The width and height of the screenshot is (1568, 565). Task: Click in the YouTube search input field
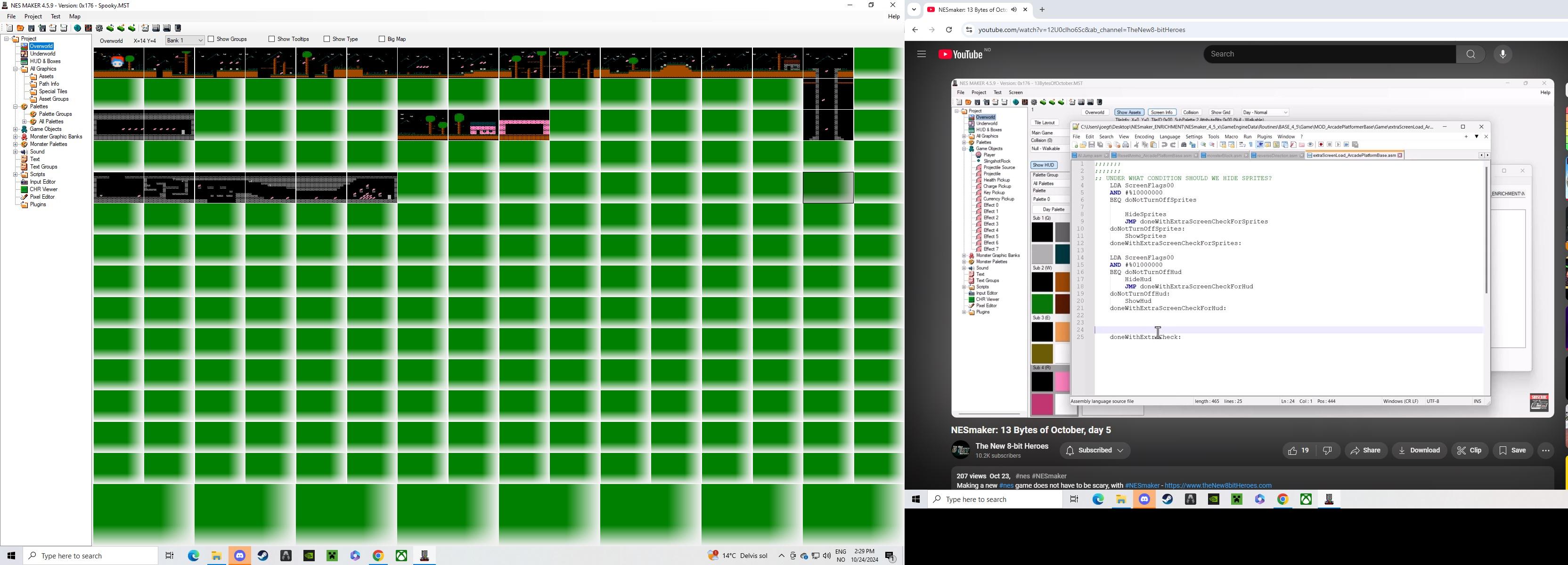(1330, 54)
